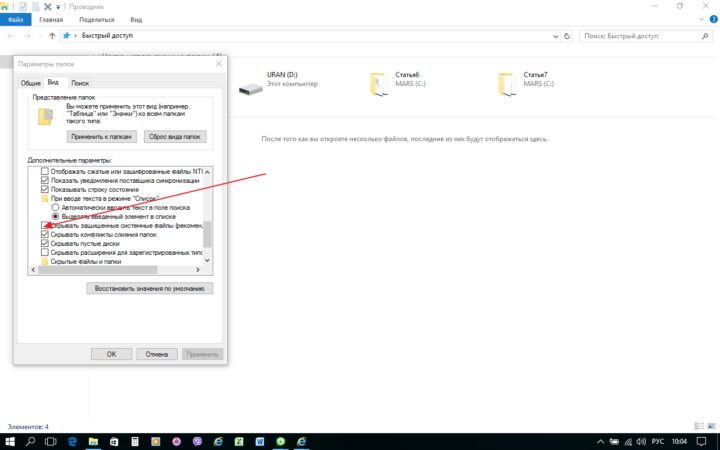
Task: Click the taskbar search magnifier
Action: point(30,441)
